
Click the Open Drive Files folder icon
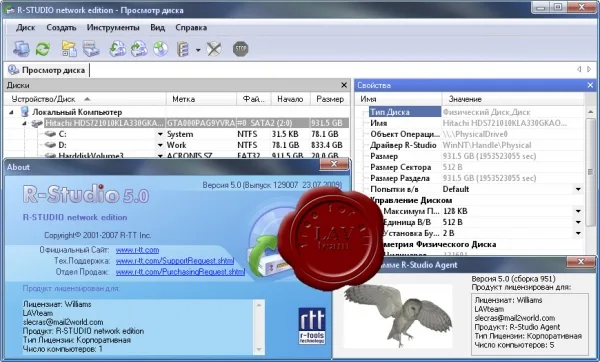(69, 49)
